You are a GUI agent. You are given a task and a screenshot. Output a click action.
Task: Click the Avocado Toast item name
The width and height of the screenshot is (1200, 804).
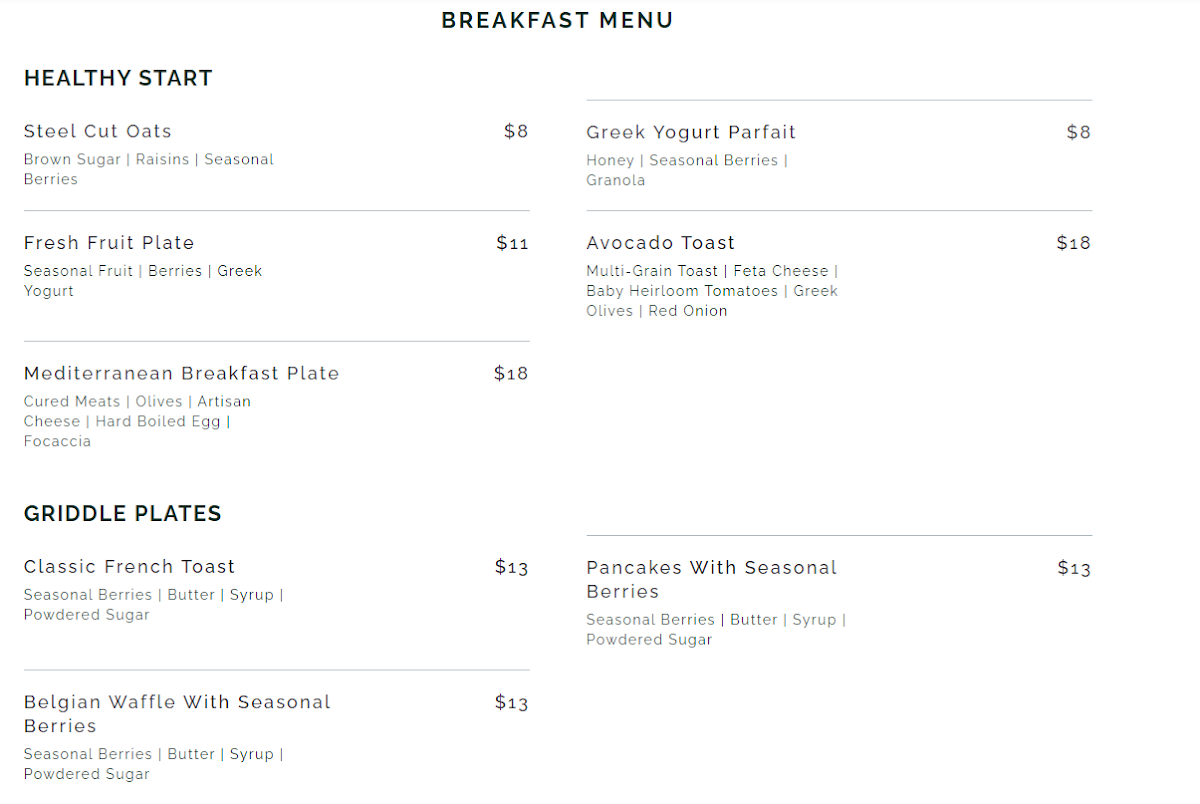coord(661,243)
